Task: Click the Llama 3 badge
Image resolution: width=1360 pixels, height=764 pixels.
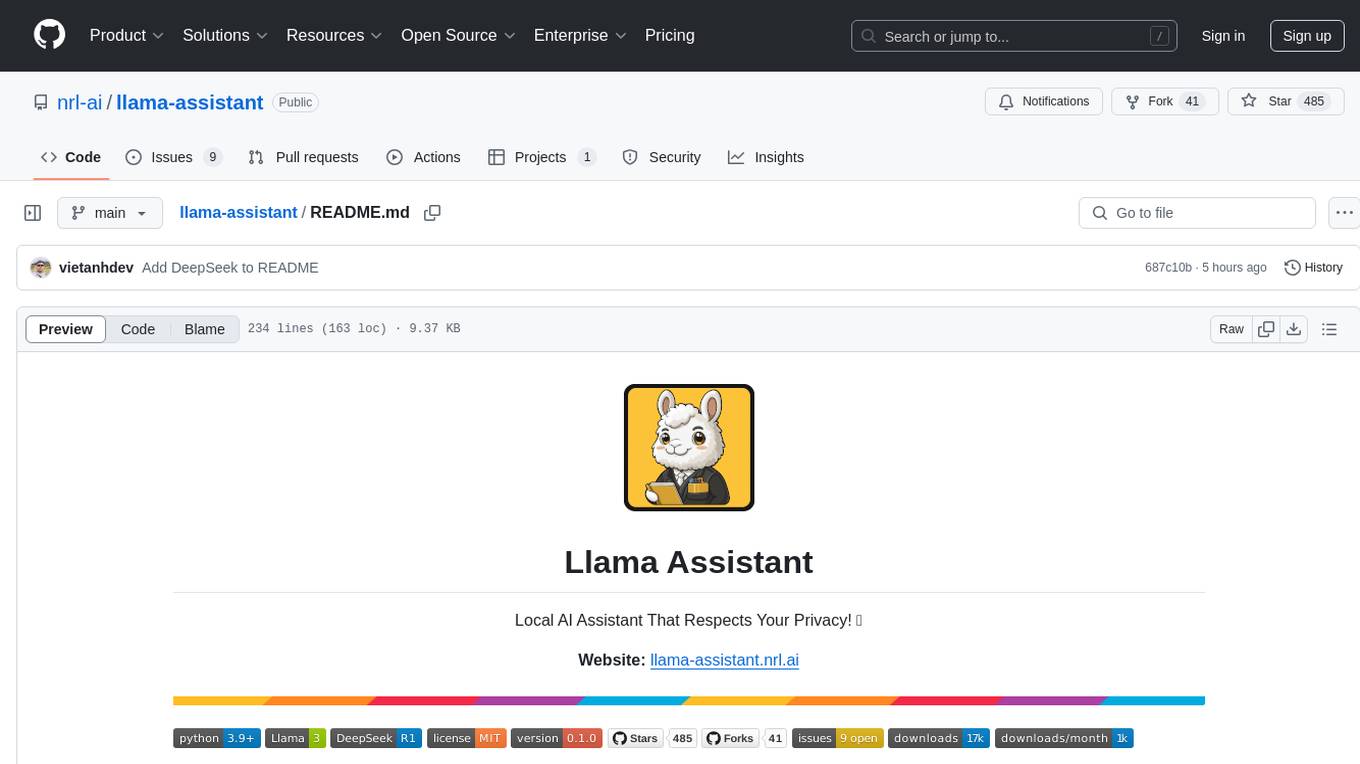Action: click(295, 738)
